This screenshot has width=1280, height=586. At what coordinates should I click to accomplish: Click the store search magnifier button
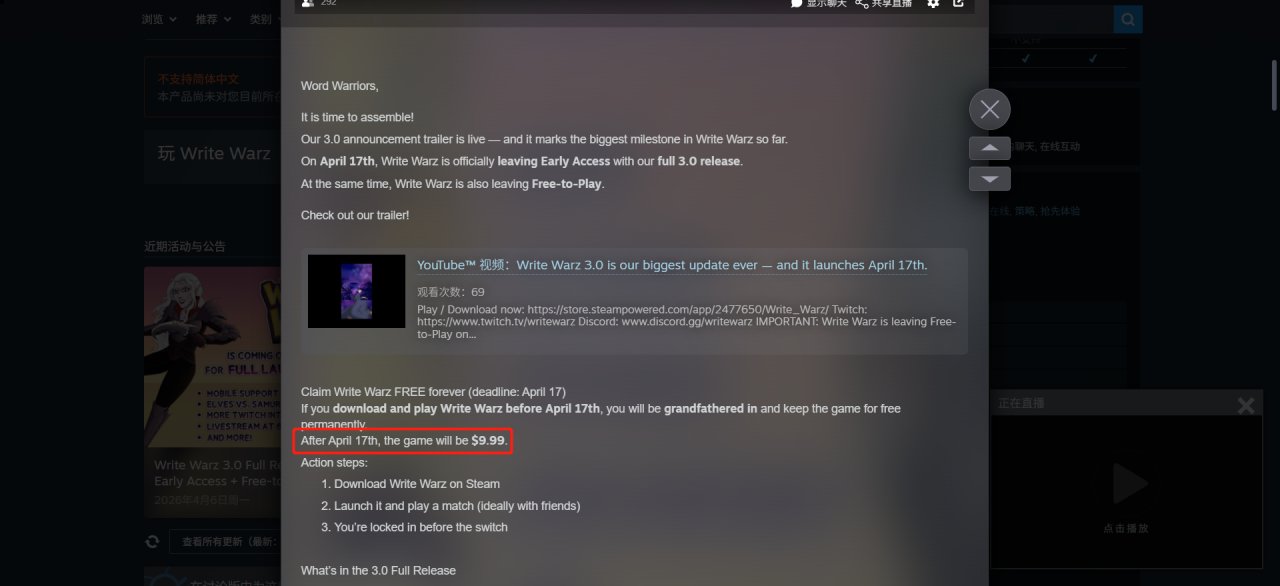1128,19
